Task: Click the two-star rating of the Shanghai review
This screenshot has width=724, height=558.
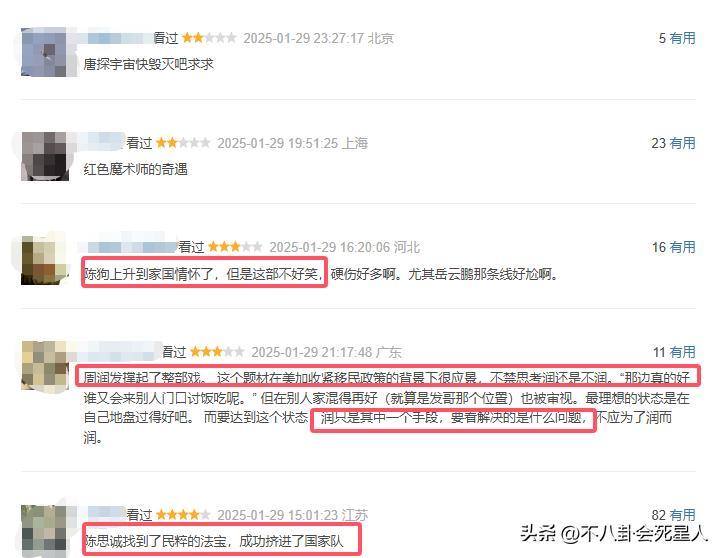Action: pyautogui.click(x=183, y=143)
